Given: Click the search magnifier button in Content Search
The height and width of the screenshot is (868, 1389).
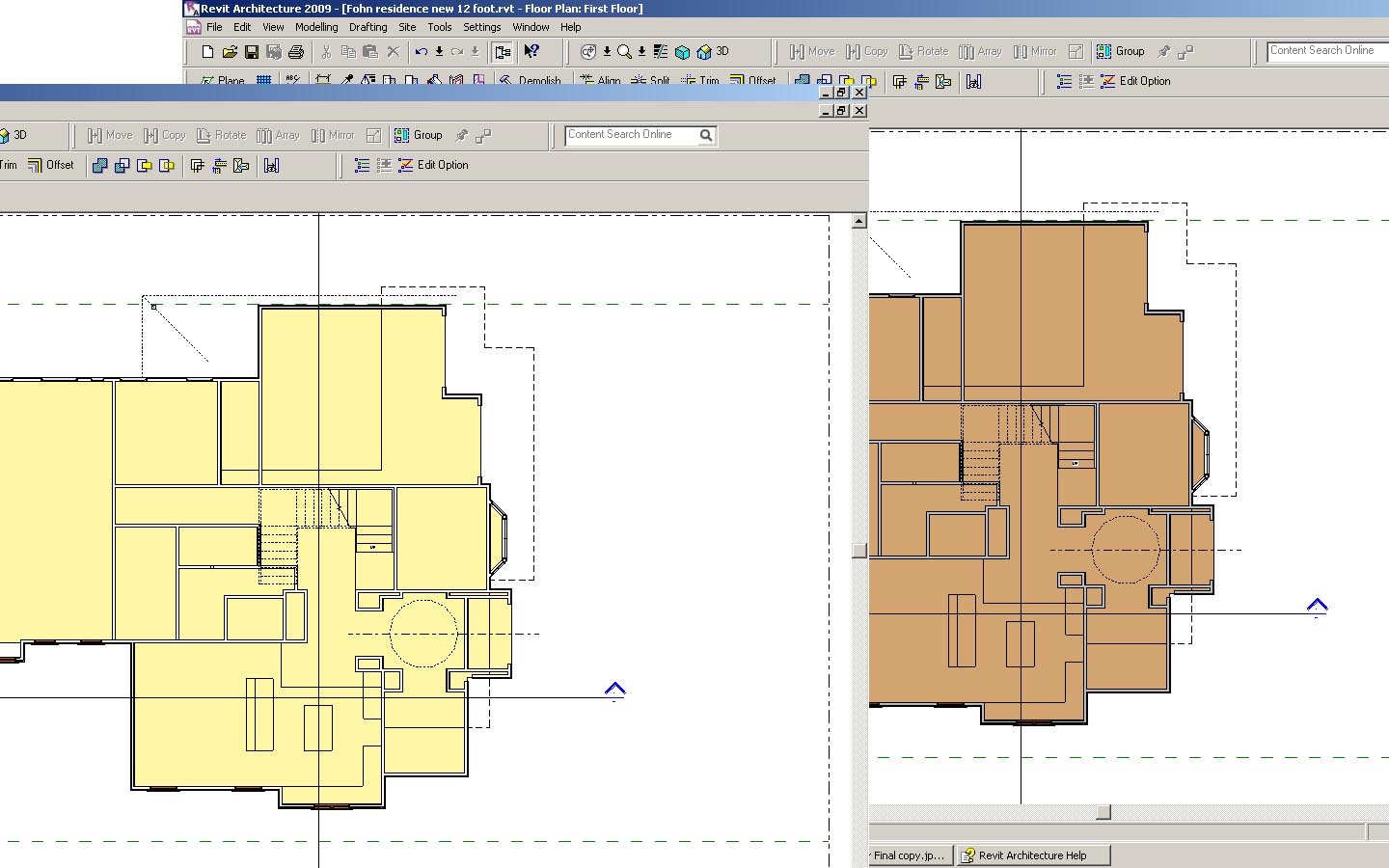Looking at the screenshot, I should click(x=706, y=136).
